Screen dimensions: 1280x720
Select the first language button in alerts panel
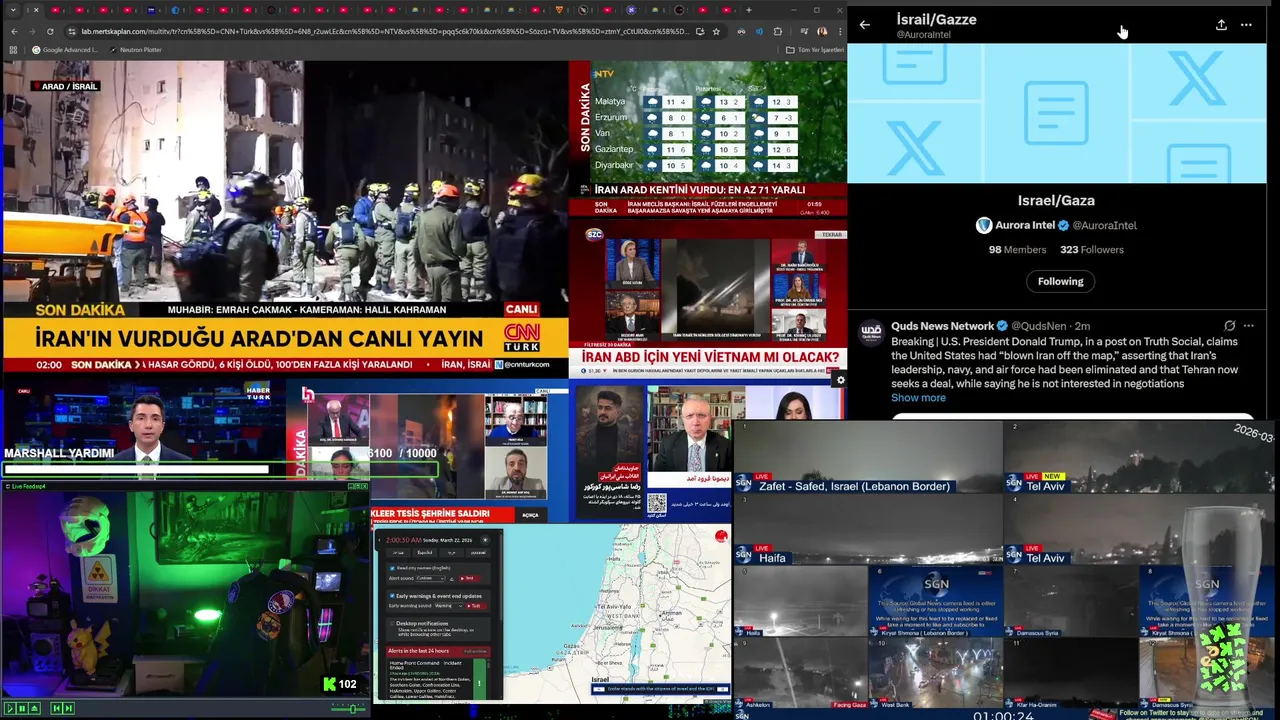point(398,552)
